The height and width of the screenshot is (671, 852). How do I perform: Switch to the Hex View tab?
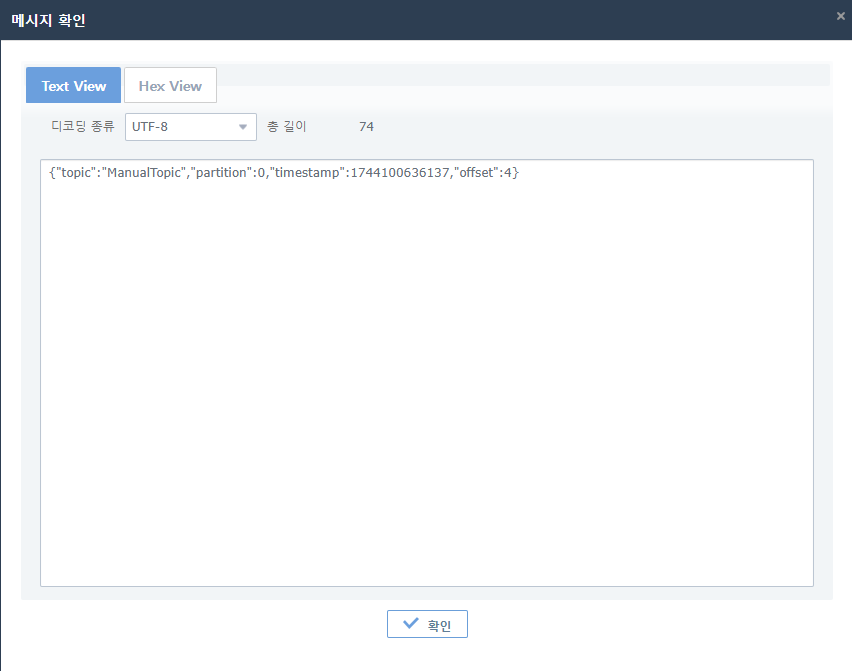click(x=170, y=86)
